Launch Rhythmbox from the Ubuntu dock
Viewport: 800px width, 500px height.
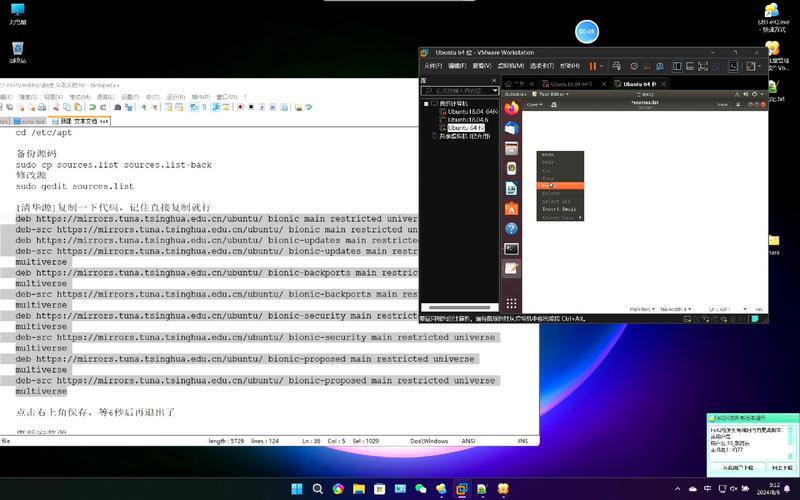511,168
